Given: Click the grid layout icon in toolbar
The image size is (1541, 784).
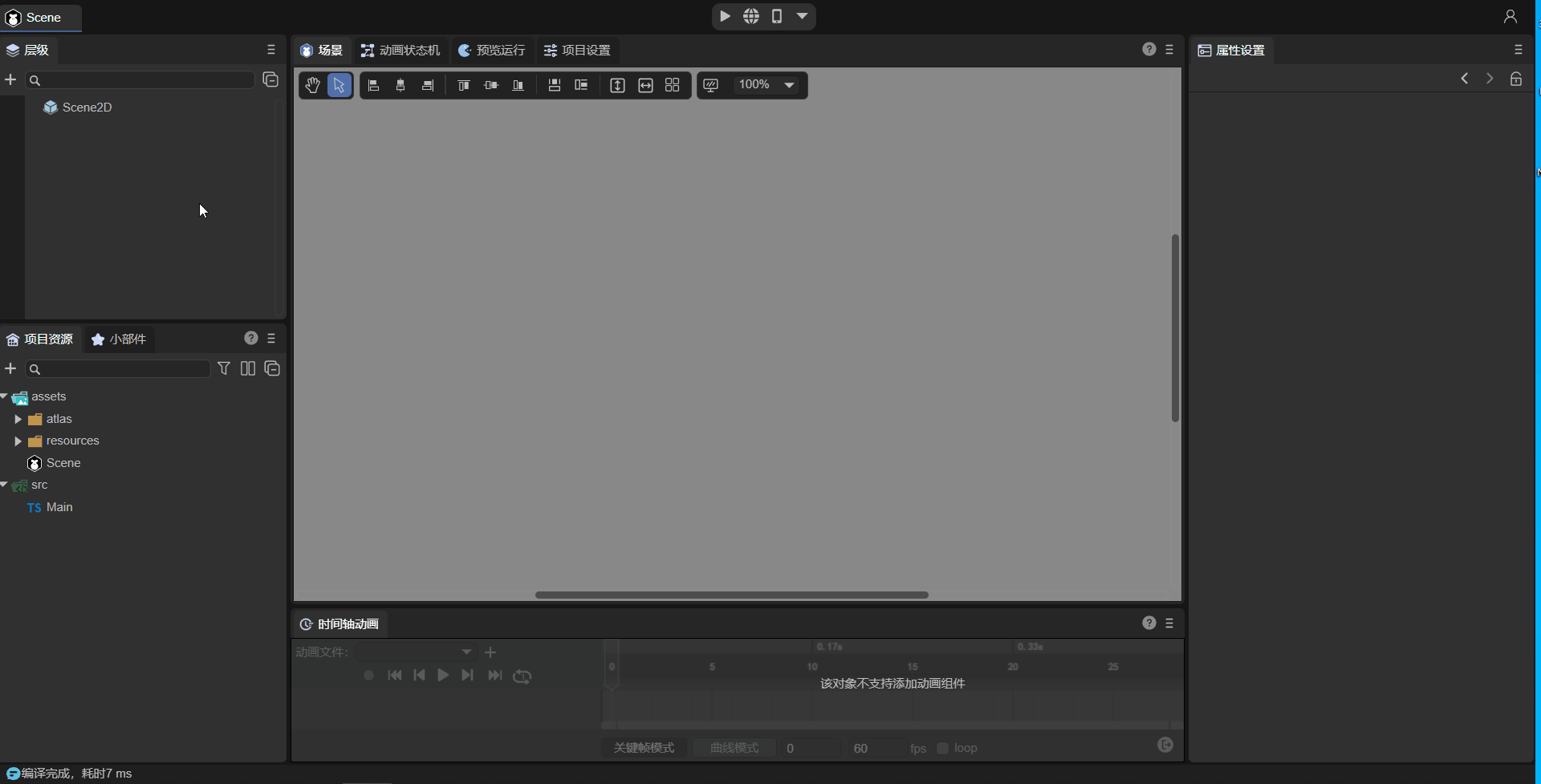Looking at the screenshot, I should pyautogui.click(x=673, y=85).
